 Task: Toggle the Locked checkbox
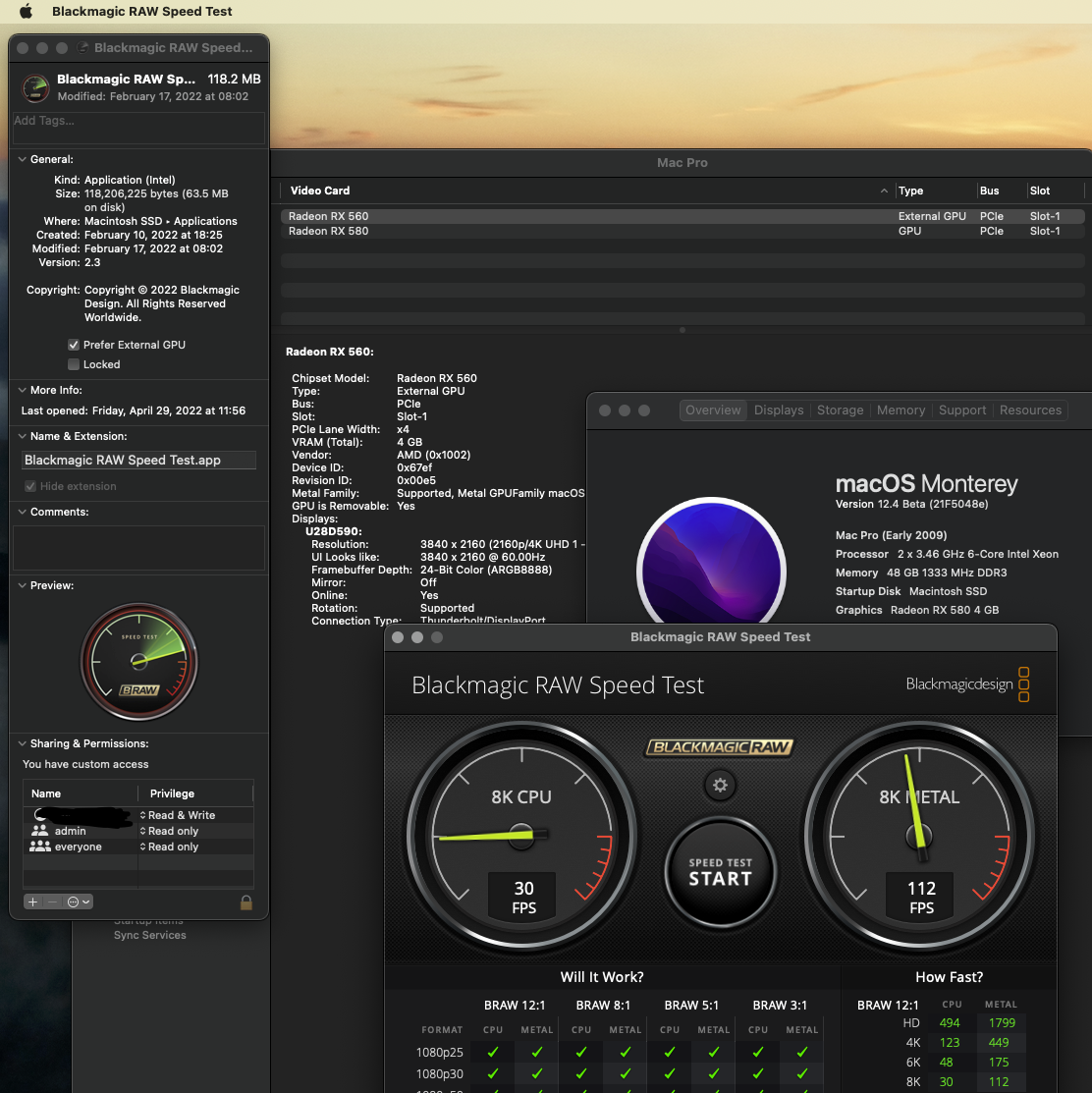[74, 364]
